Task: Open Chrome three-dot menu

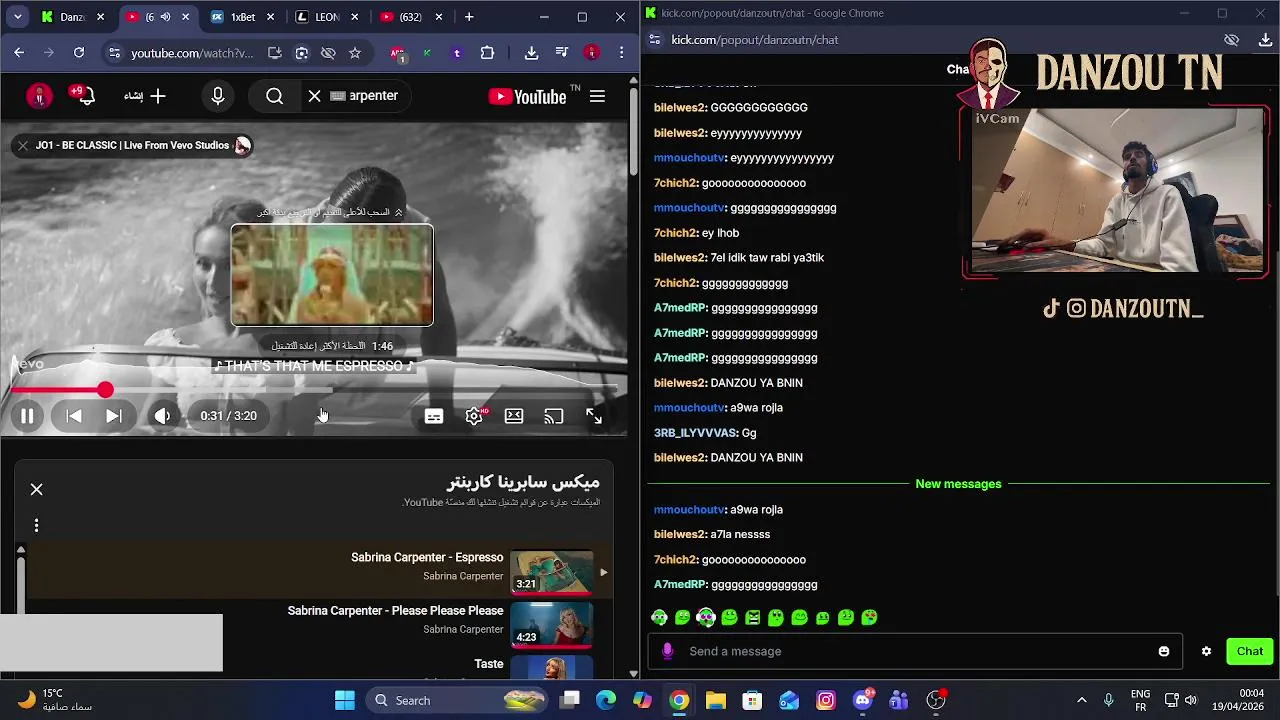Action: click(622, 53)
